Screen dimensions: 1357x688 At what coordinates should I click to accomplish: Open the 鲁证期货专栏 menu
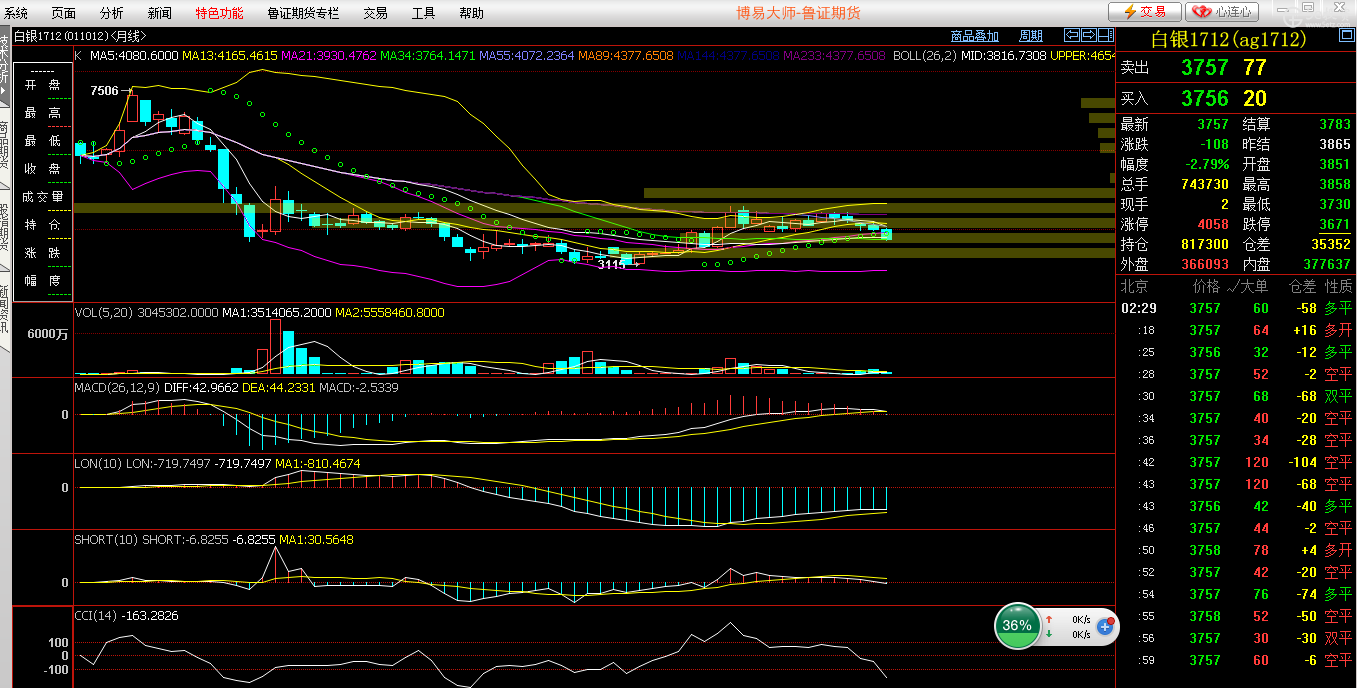tap(303, 13)
